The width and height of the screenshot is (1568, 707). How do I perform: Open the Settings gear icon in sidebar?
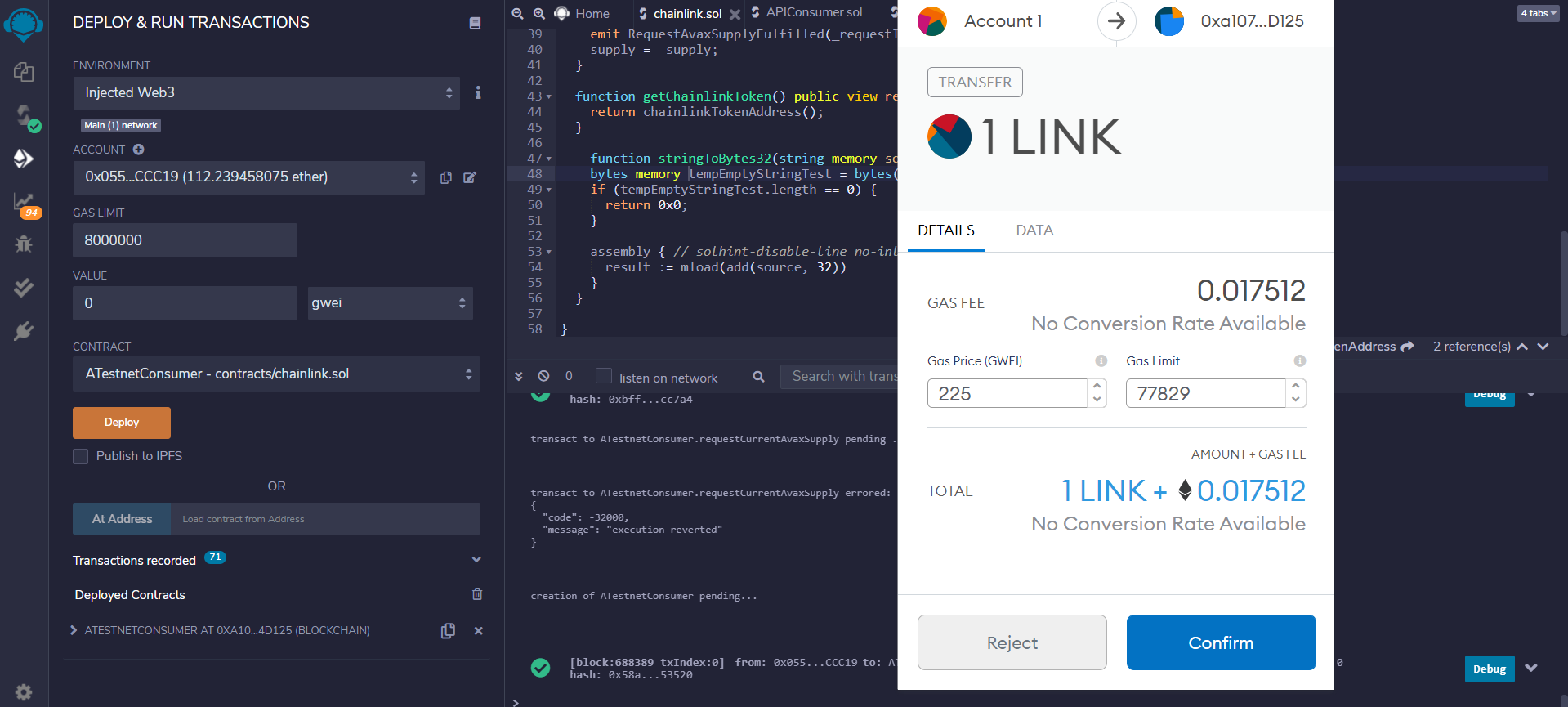(24, 692)
